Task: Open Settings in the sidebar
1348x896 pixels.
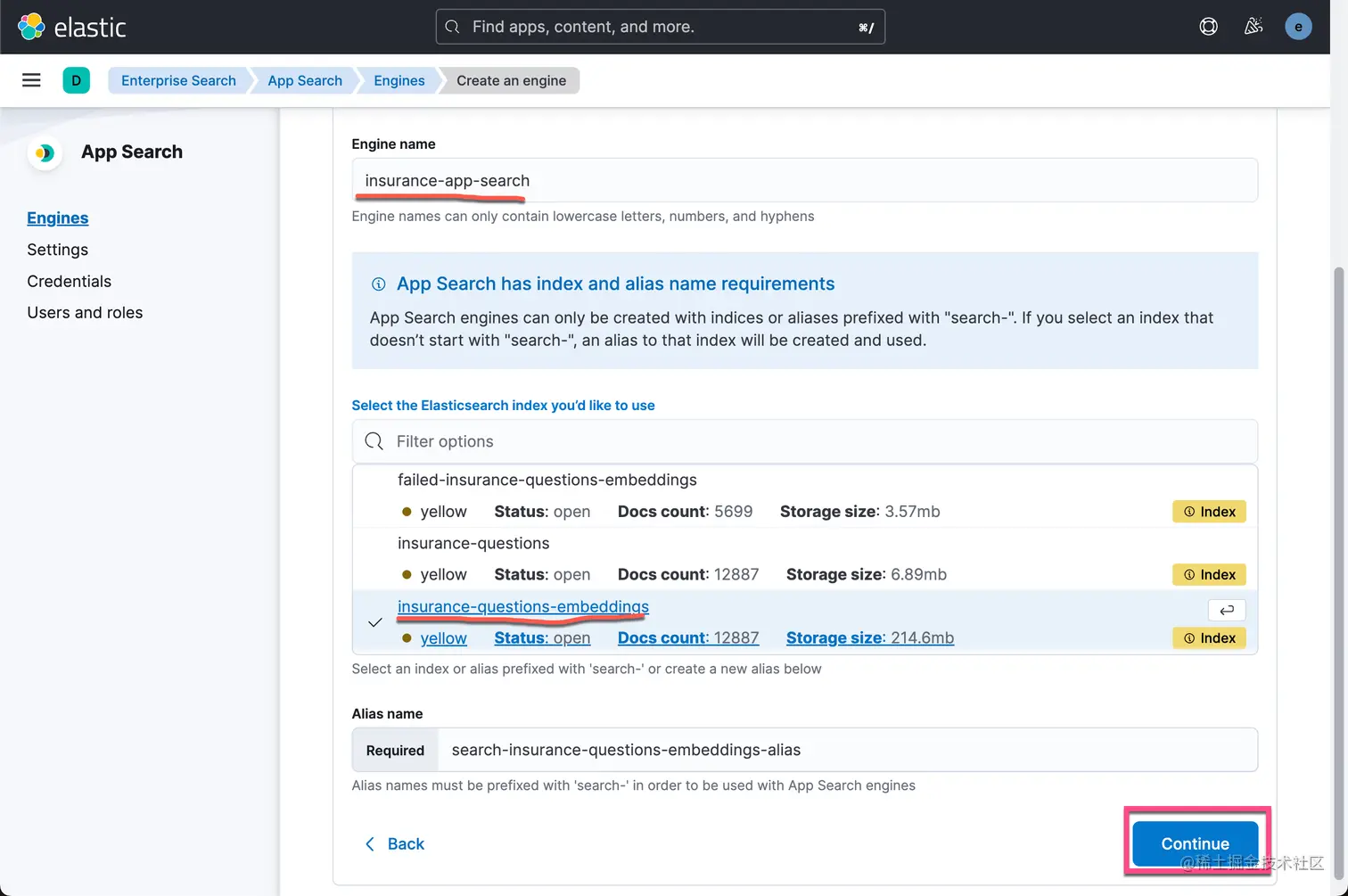Action: point(57,250)
